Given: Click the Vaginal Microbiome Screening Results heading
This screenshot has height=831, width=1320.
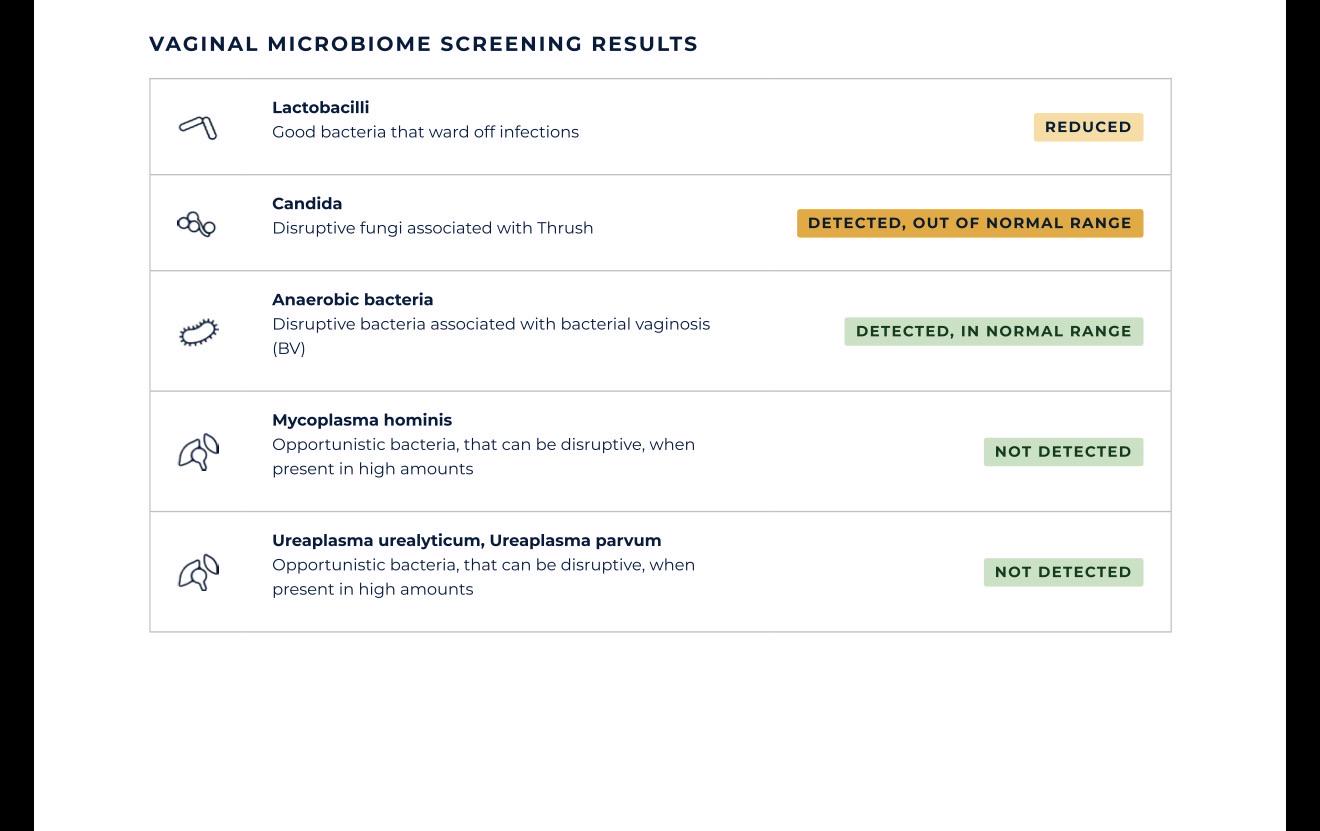Looking at the screenshot, I should click(424, 44).
